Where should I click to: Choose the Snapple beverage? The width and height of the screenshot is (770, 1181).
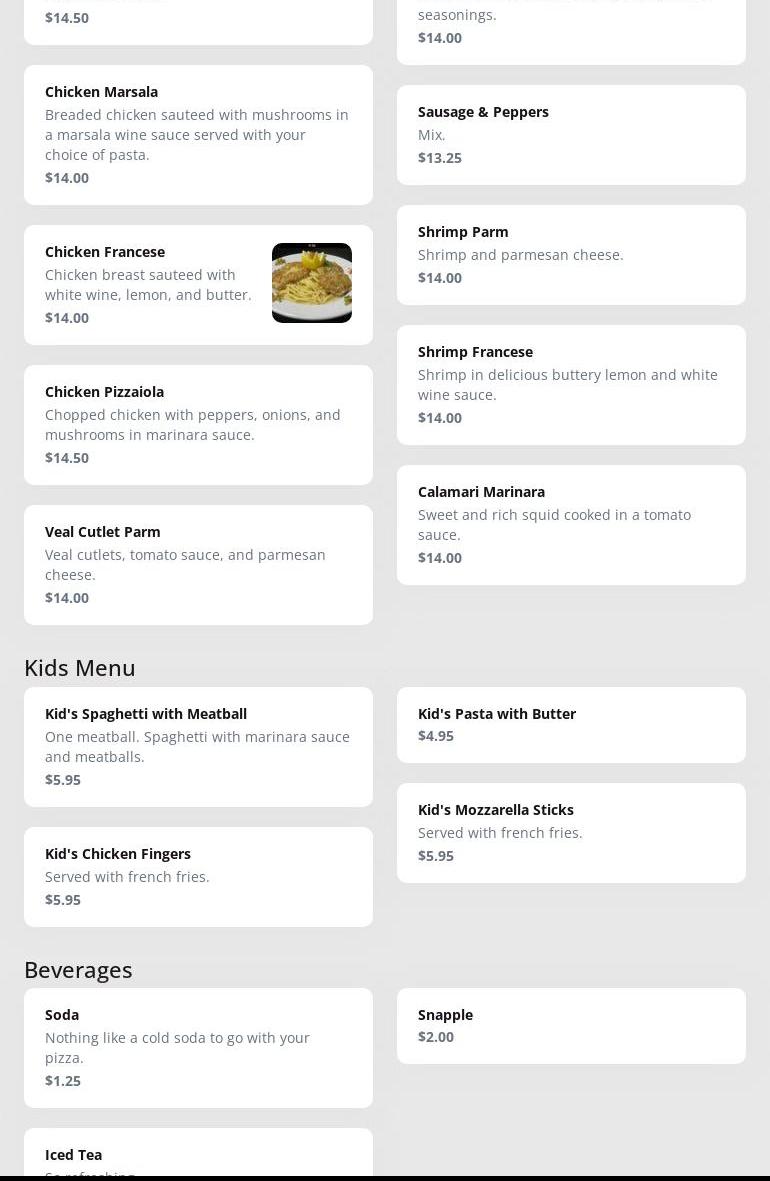tap(571, 1026)
